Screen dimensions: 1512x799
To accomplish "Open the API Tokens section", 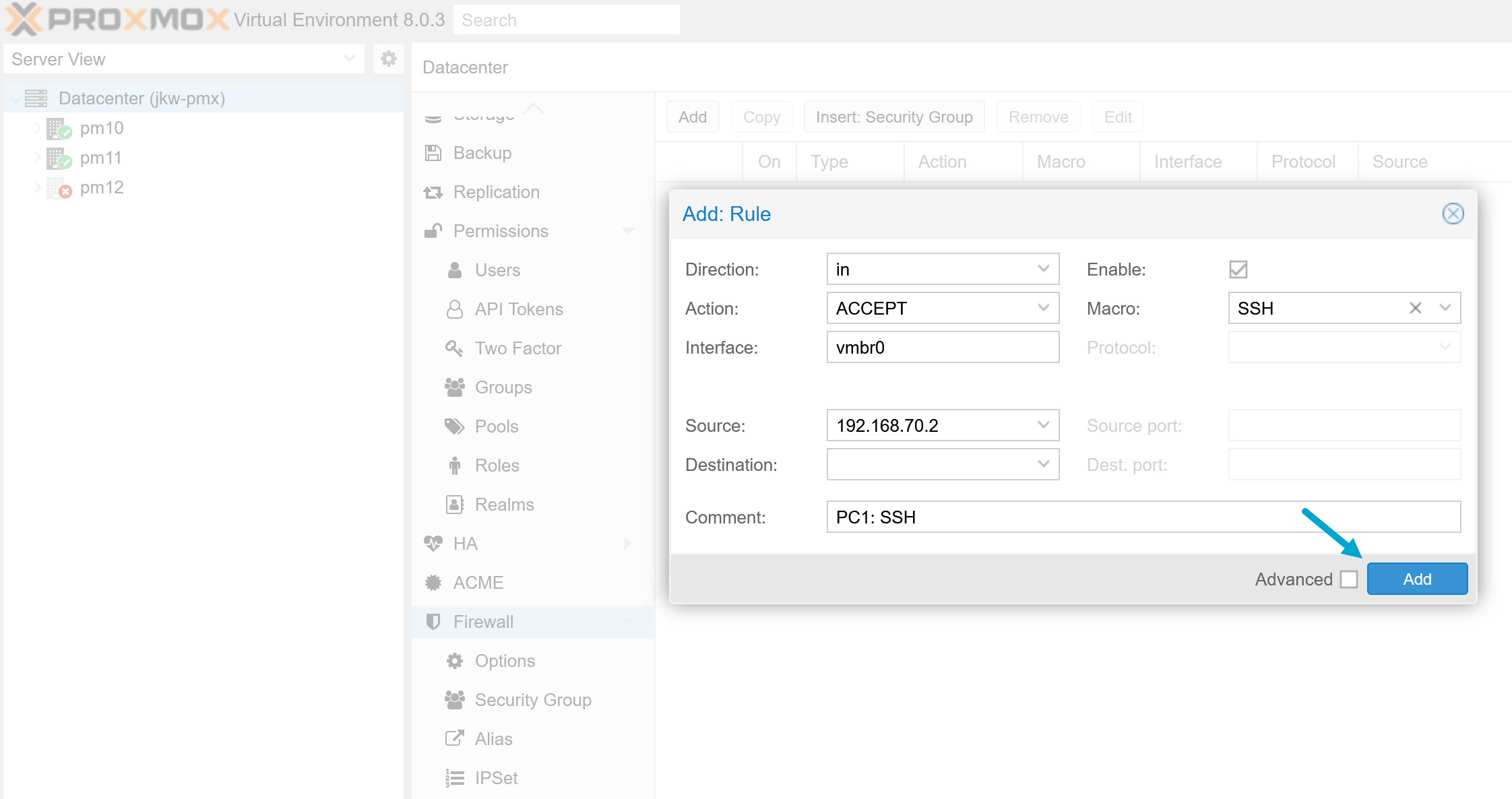I will [x=519, y=309].
